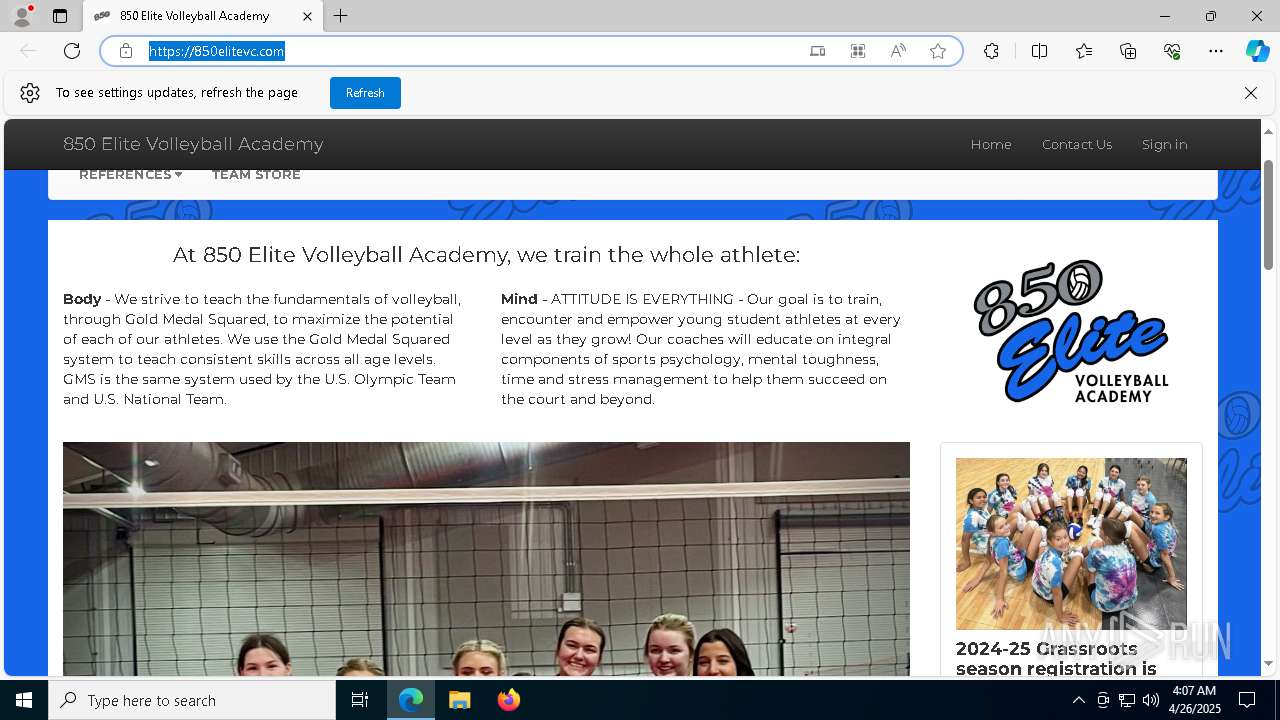Open Task View on the taskbar
The height and width of the screenshot is (720, 1280).
tap(360, 700)
